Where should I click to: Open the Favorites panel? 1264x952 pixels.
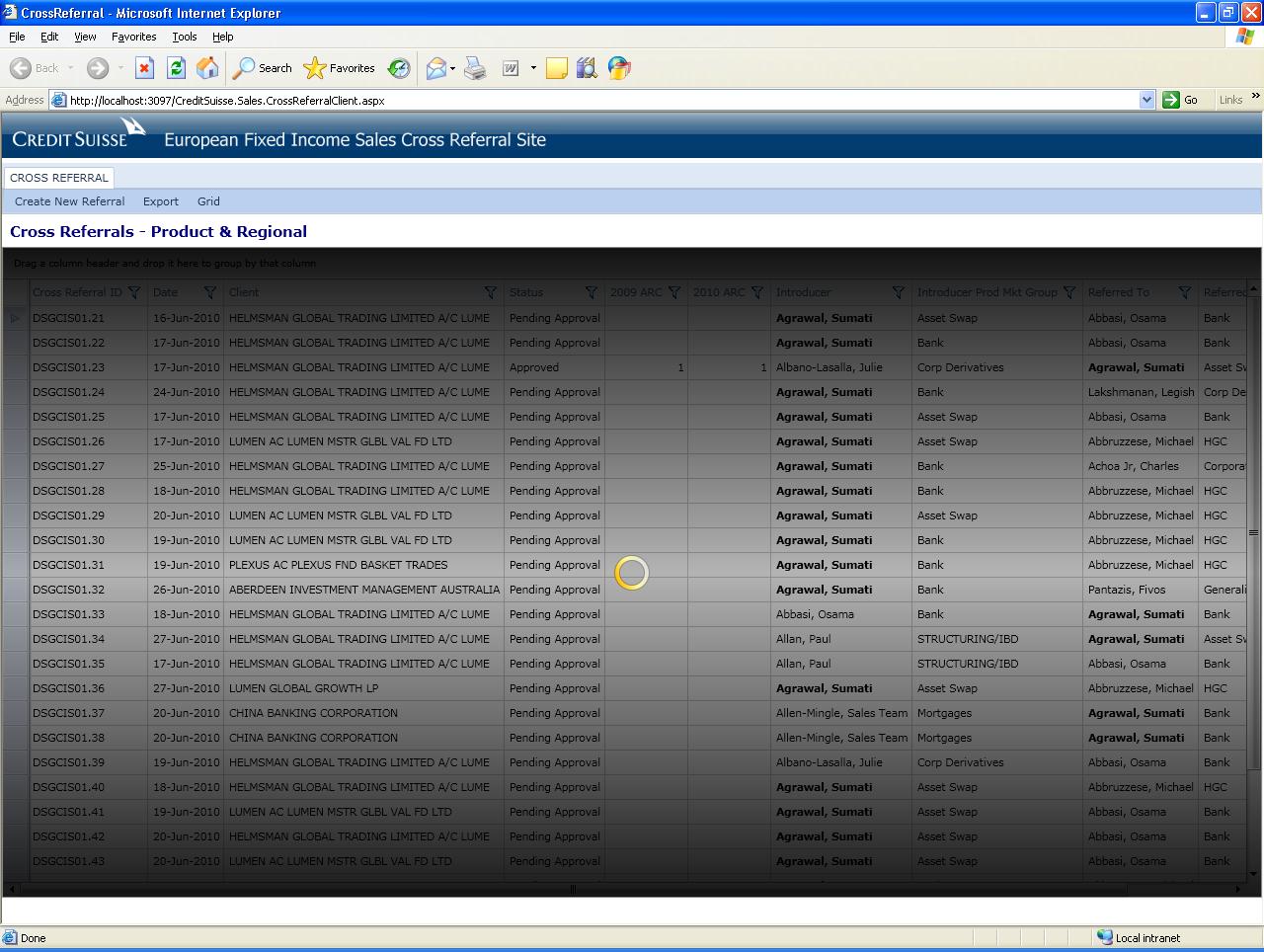point(340,68)
